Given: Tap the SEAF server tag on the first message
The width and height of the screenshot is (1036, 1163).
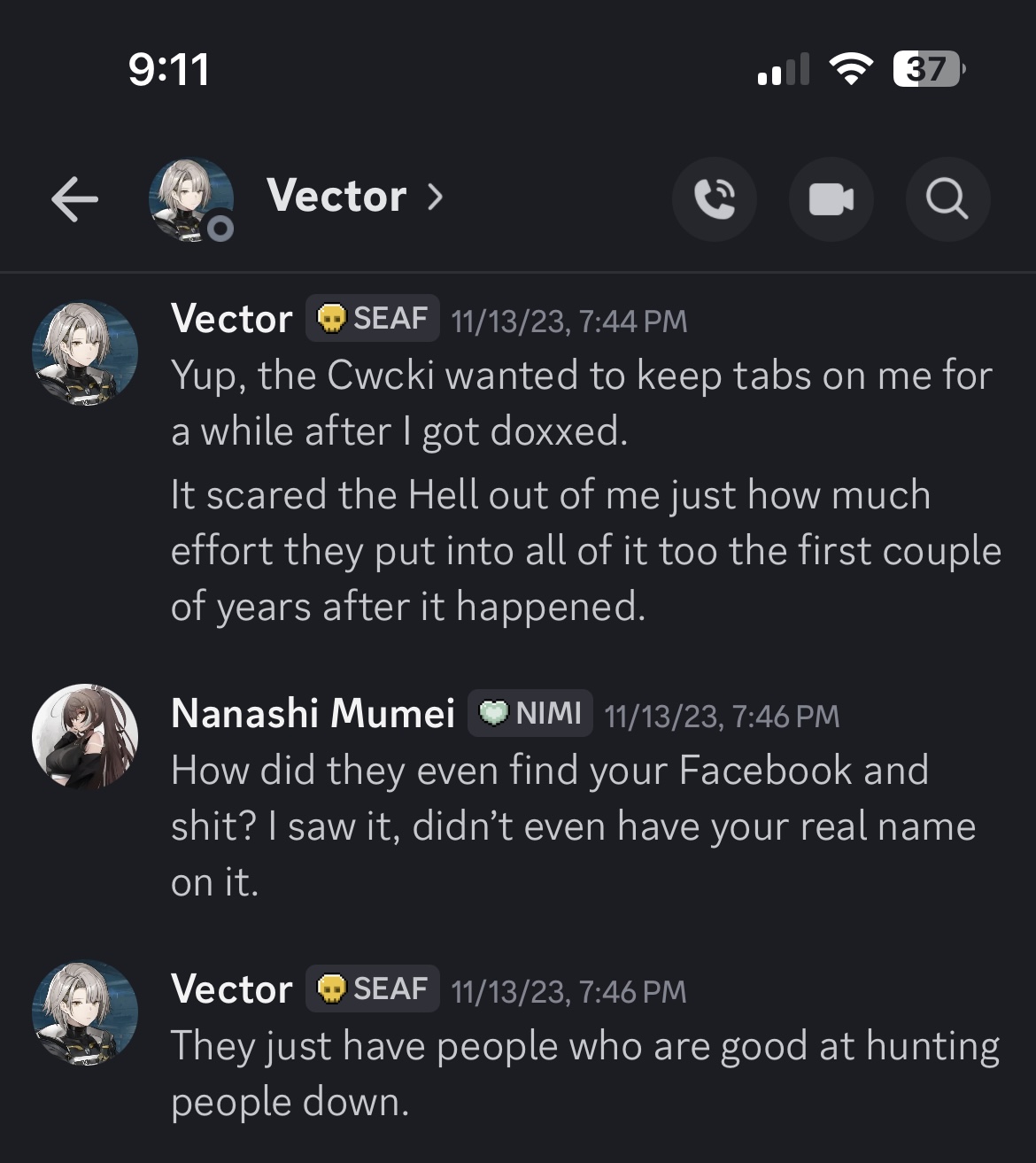Looking at the screenshot, I should click(x=373, y=318).
